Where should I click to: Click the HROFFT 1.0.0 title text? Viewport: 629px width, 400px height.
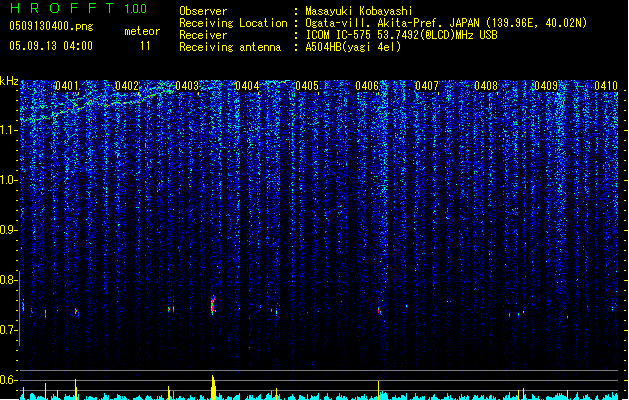click(x=78, y=8)
